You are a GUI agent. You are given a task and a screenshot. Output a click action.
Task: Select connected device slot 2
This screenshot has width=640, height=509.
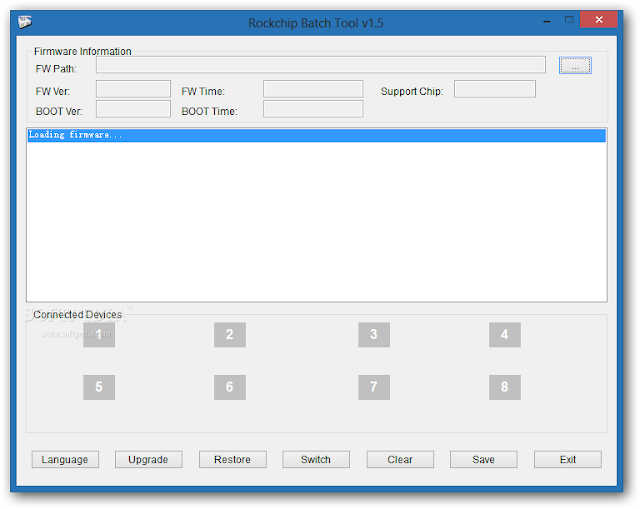tap(230, 335)
